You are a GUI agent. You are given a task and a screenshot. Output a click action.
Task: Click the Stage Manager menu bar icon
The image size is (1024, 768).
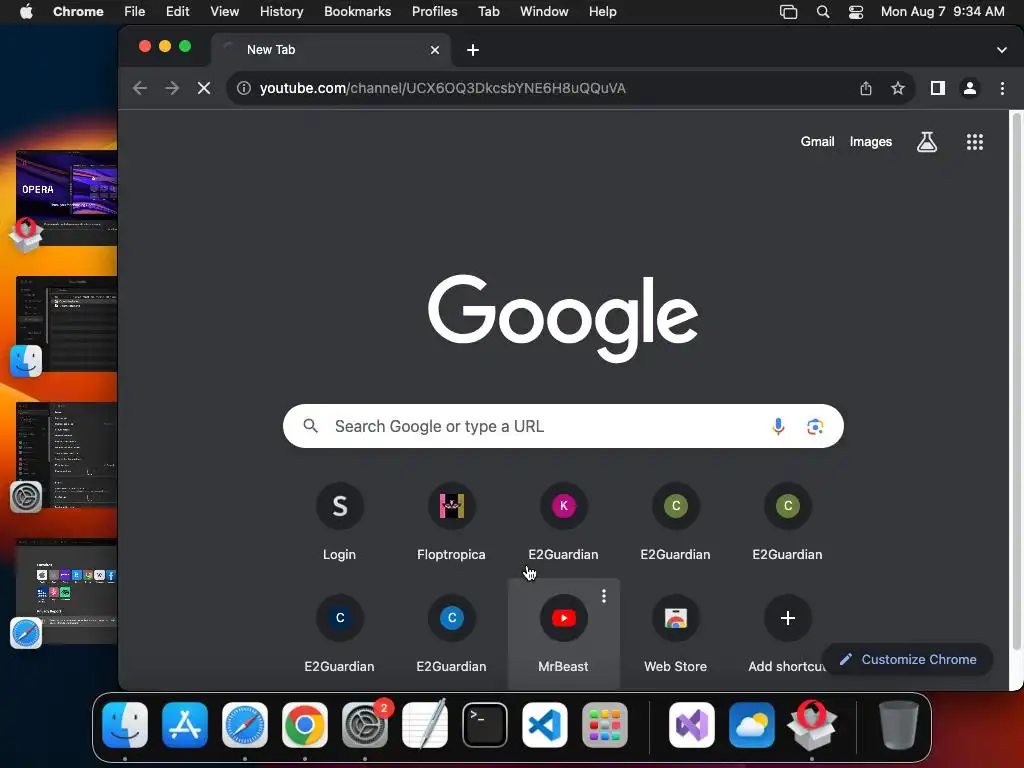[x=788, y=12]
